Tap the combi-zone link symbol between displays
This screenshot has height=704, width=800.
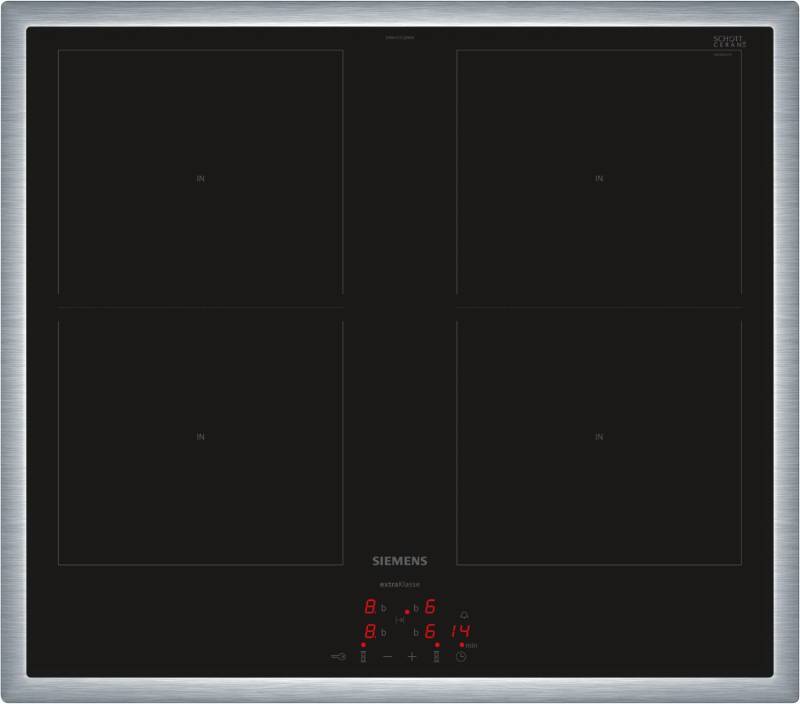point(400,620)
